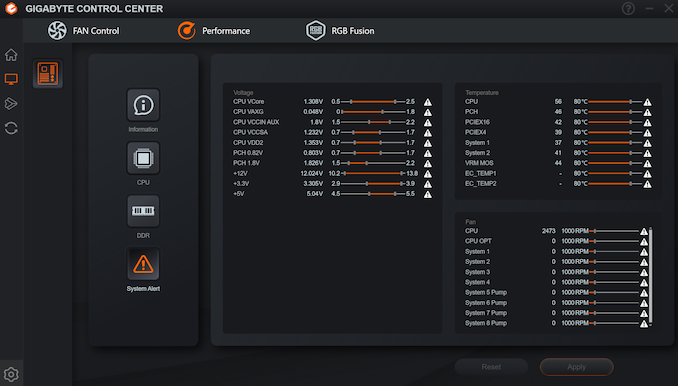This screenshot has height=386, width=678.
Task: Click the Apply button
Action: click(576, 367)
